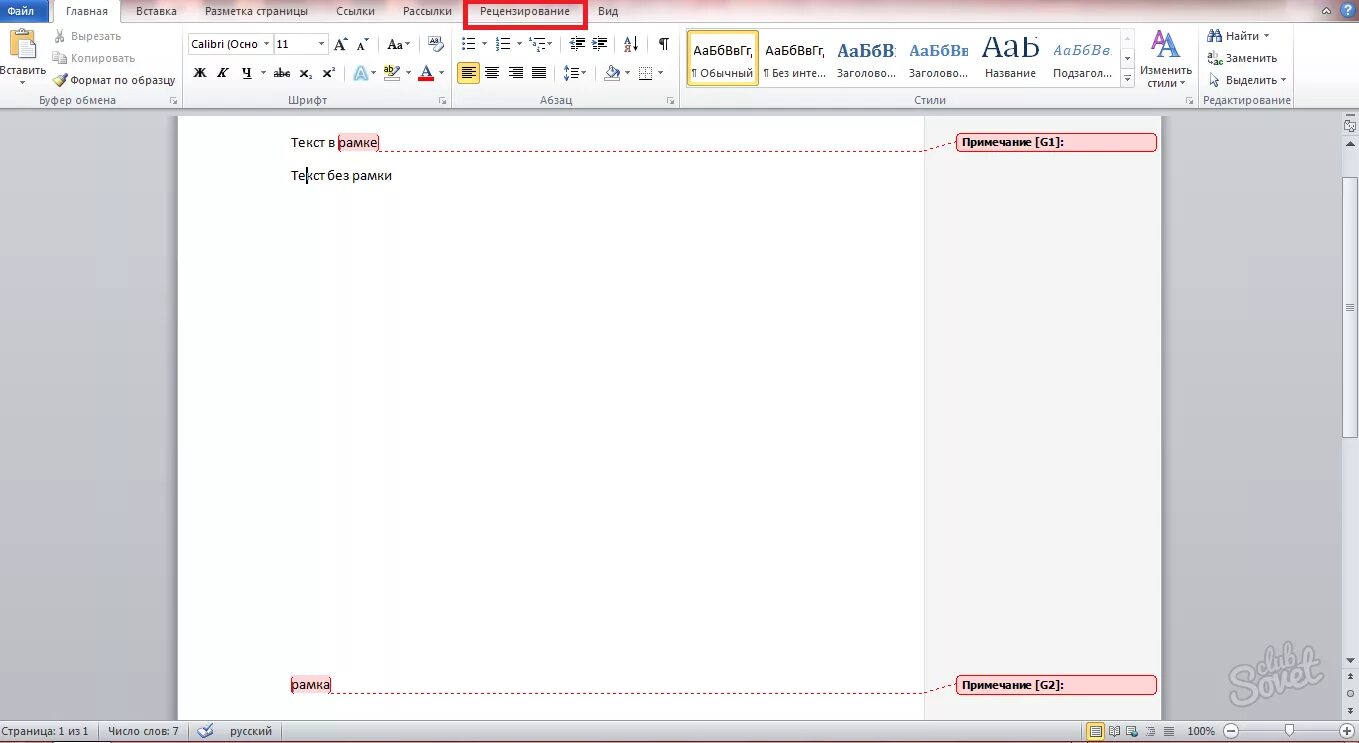Switch to the Ссылки tab
The width and height of the screenshot is (1359, 743).
coord(355,11)
